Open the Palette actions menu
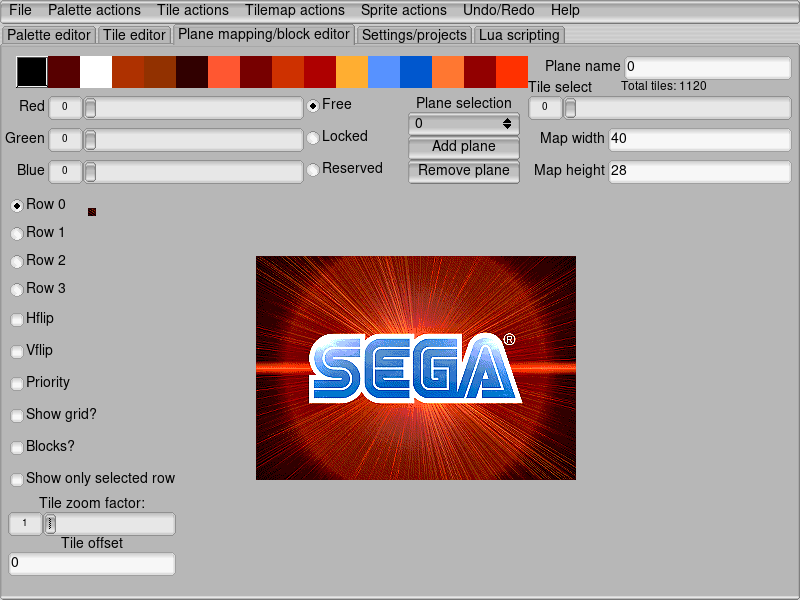The image size is (800, 600). pyautogui.click(x=94, y=10)
